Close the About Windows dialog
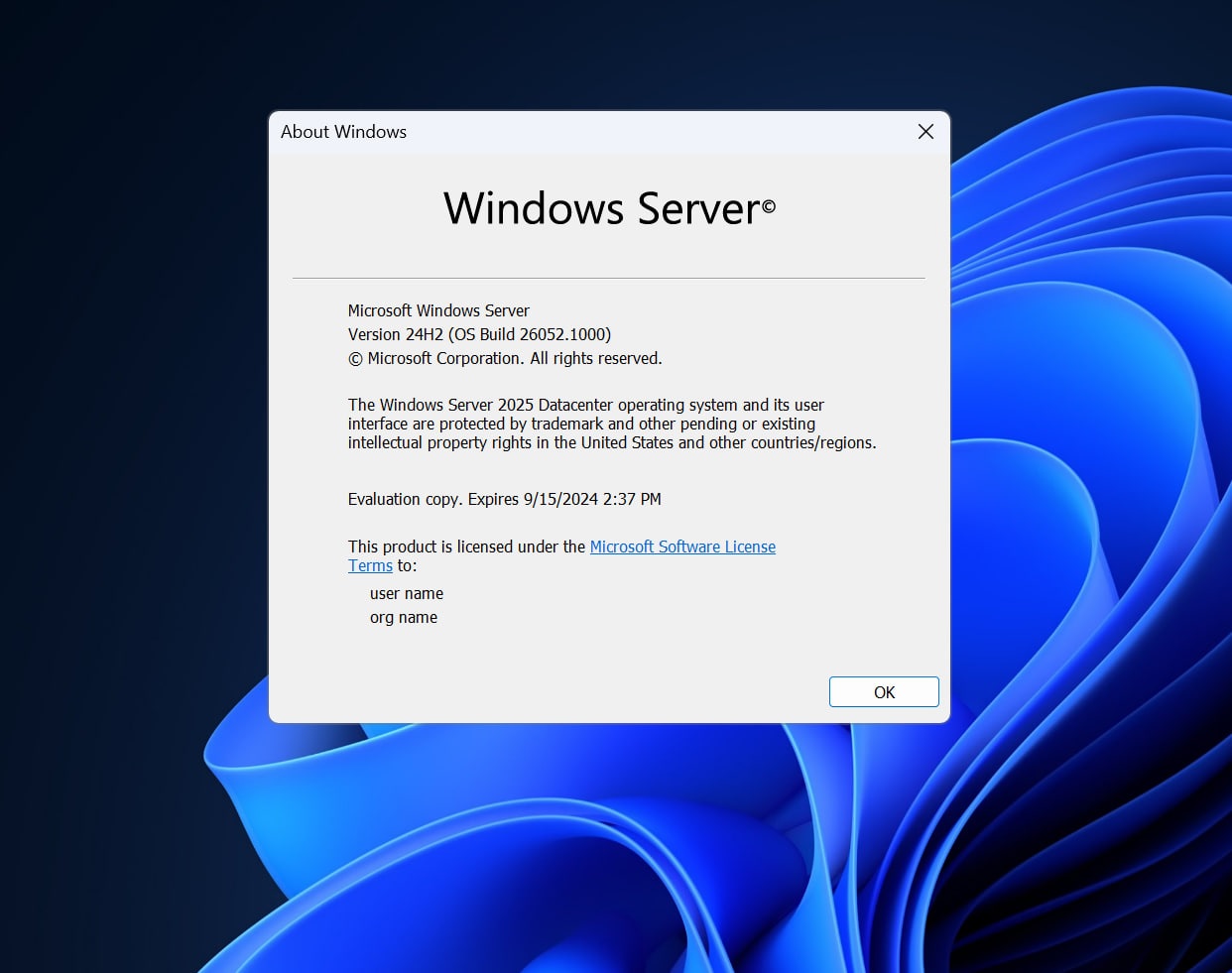 click(x=925, y=132)
